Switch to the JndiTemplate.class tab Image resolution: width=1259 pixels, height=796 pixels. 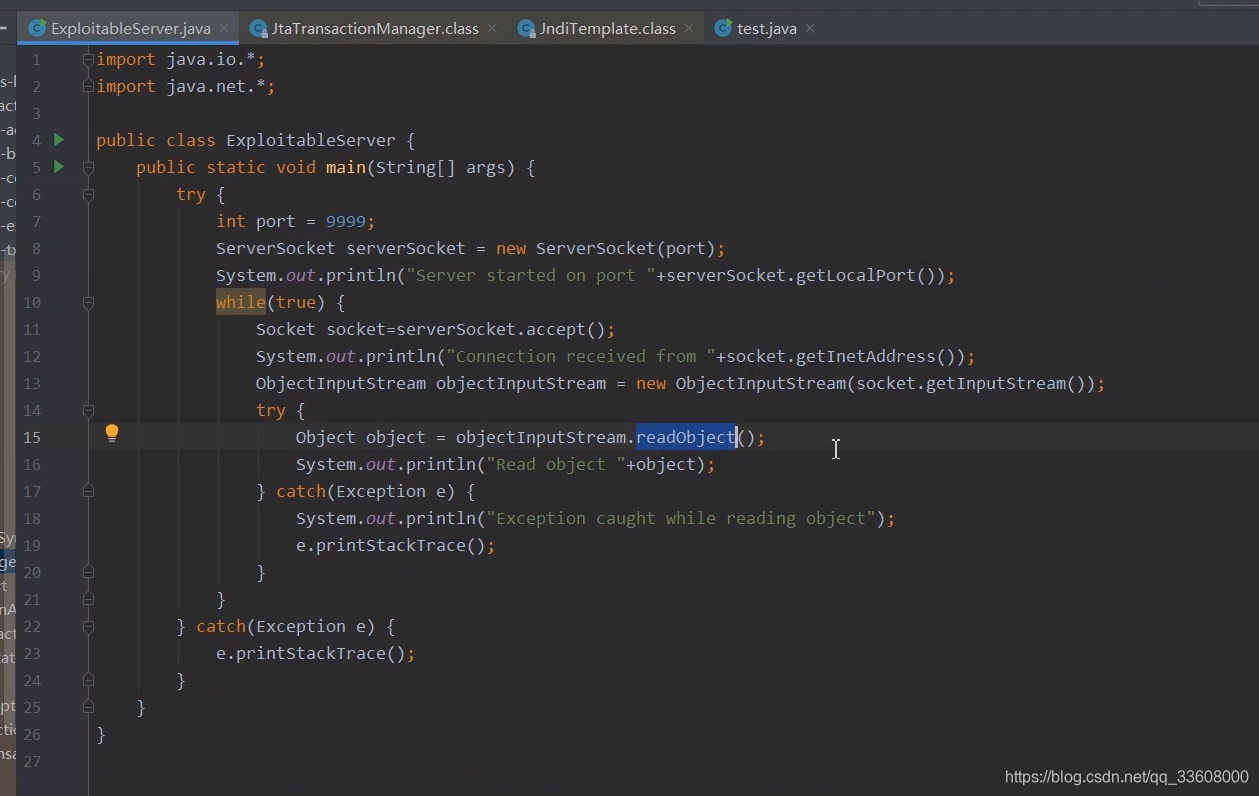point(607,28)
